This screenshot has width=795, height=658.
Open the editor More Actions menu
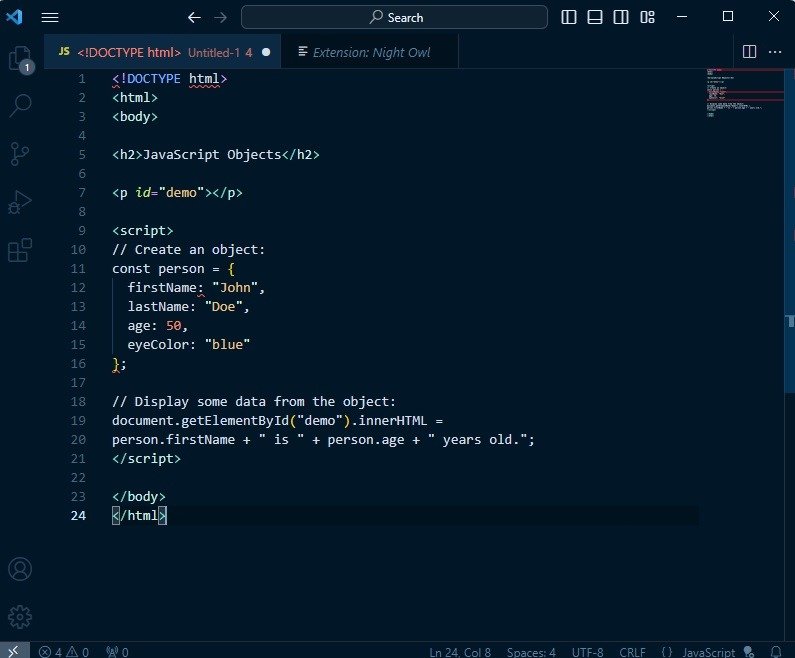[x=775, y=52]
